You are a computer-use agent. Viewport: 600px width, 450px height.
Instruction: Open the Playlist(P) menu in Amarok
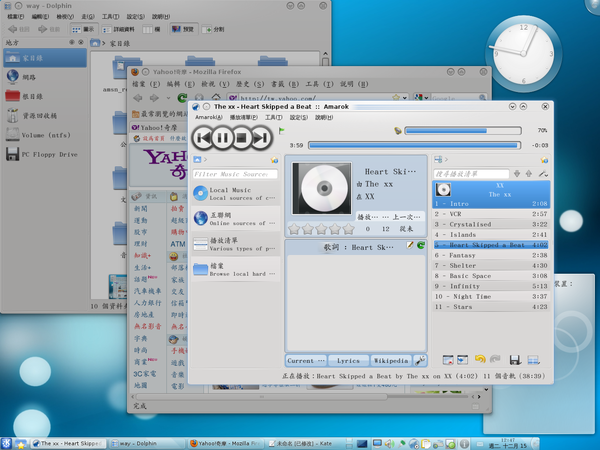[x=243, y=117]
